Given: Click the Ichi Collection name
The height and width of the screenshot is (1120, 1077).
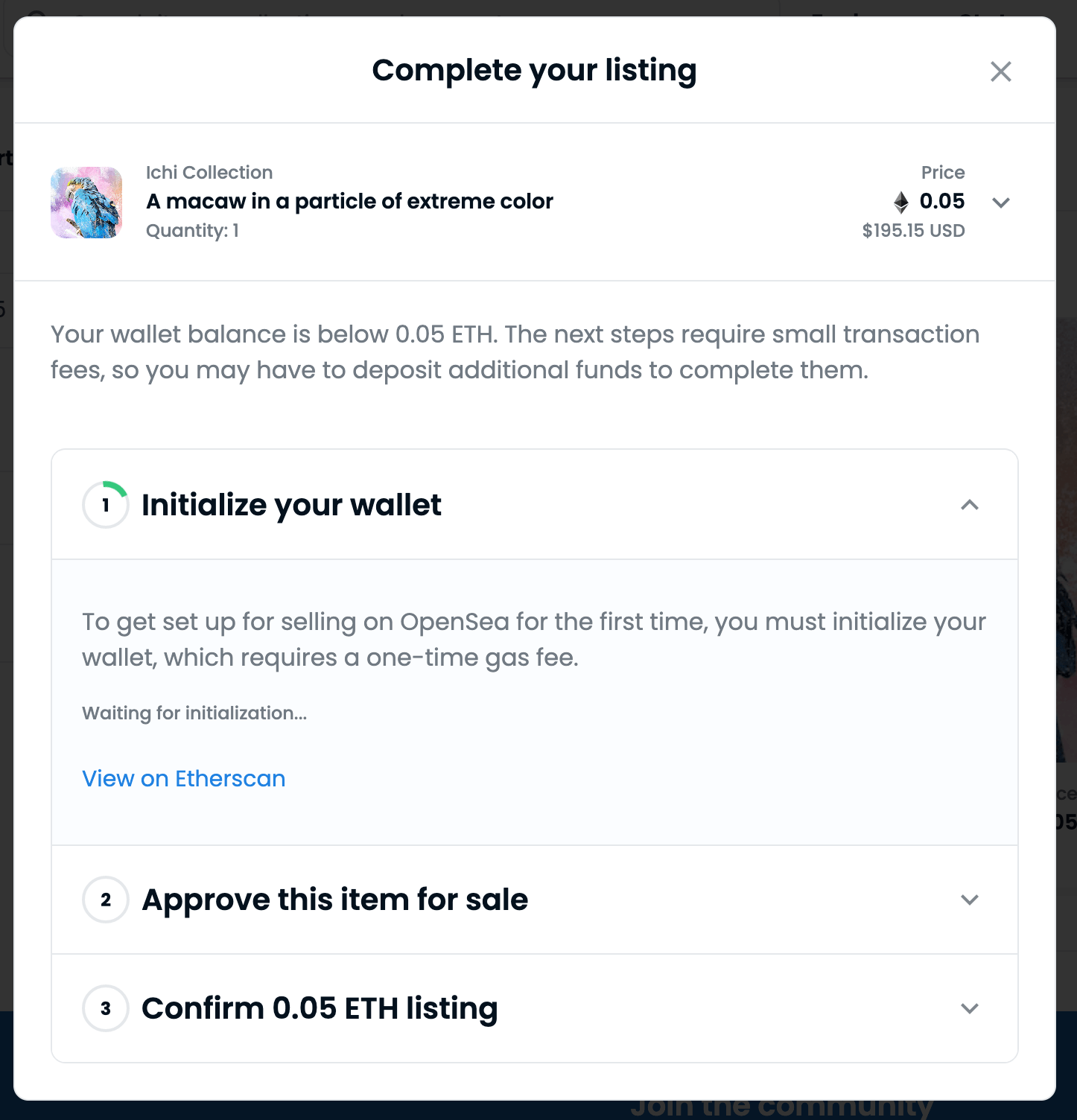Looking at the screenshot, I should point(209,173).
